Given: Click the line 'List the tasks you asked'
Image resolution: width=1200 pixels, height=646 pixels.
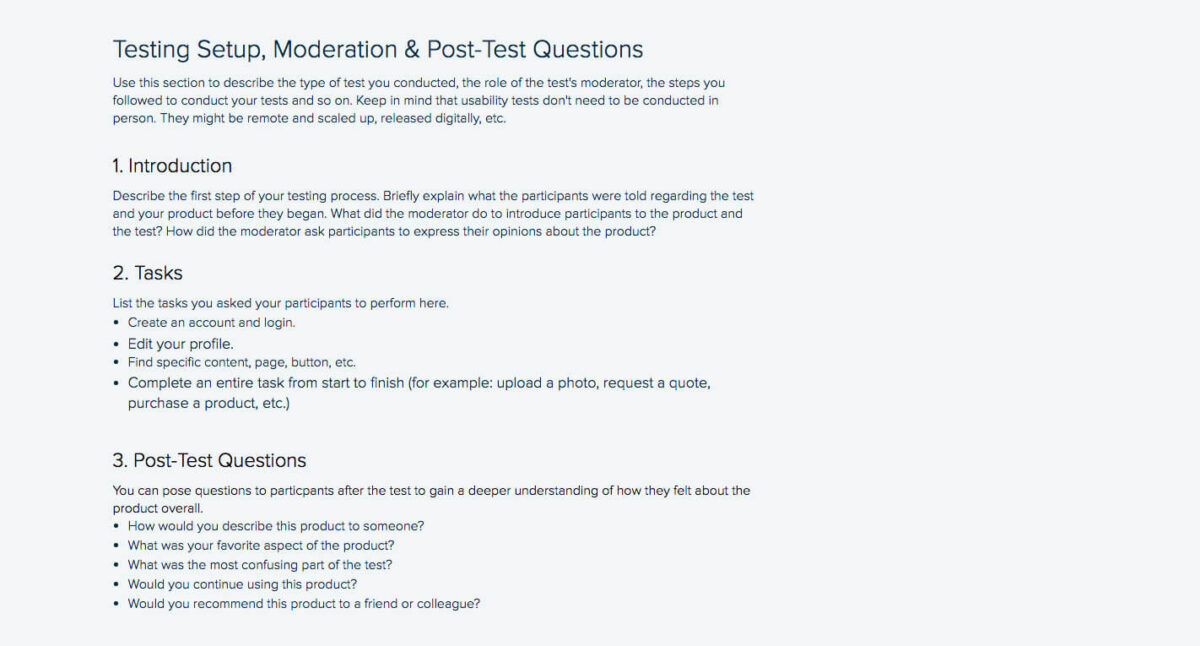Looking at the screenshot, I should point(280,303).
